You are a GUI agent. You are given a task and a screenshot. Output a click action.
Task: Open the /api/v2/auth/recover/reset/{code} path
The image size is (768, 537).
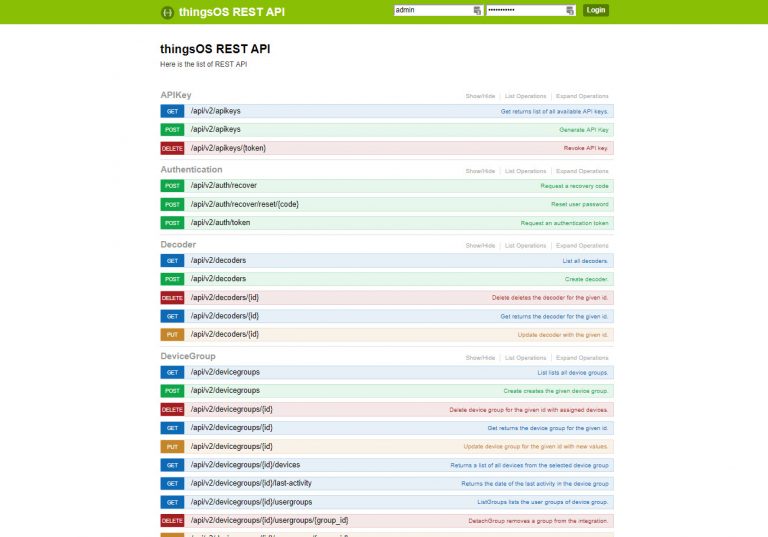pos(244,204)
